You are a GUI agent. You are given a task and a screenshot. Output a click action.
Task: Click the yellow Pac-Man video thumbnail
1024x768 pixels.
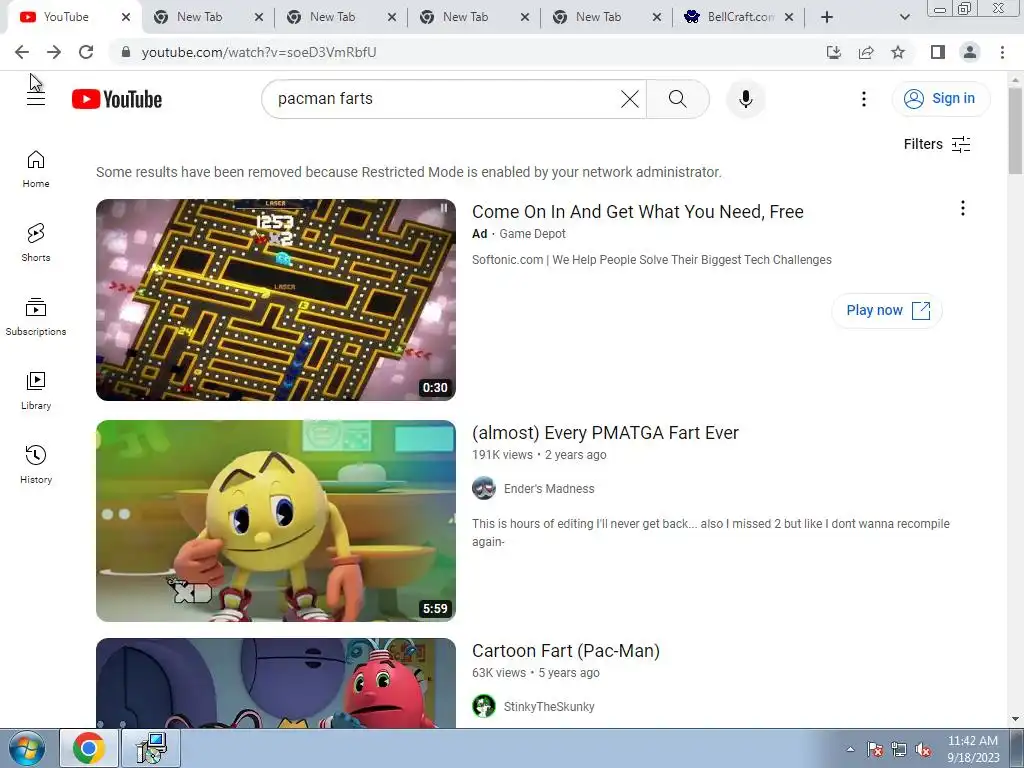click(x=276, y=520)
